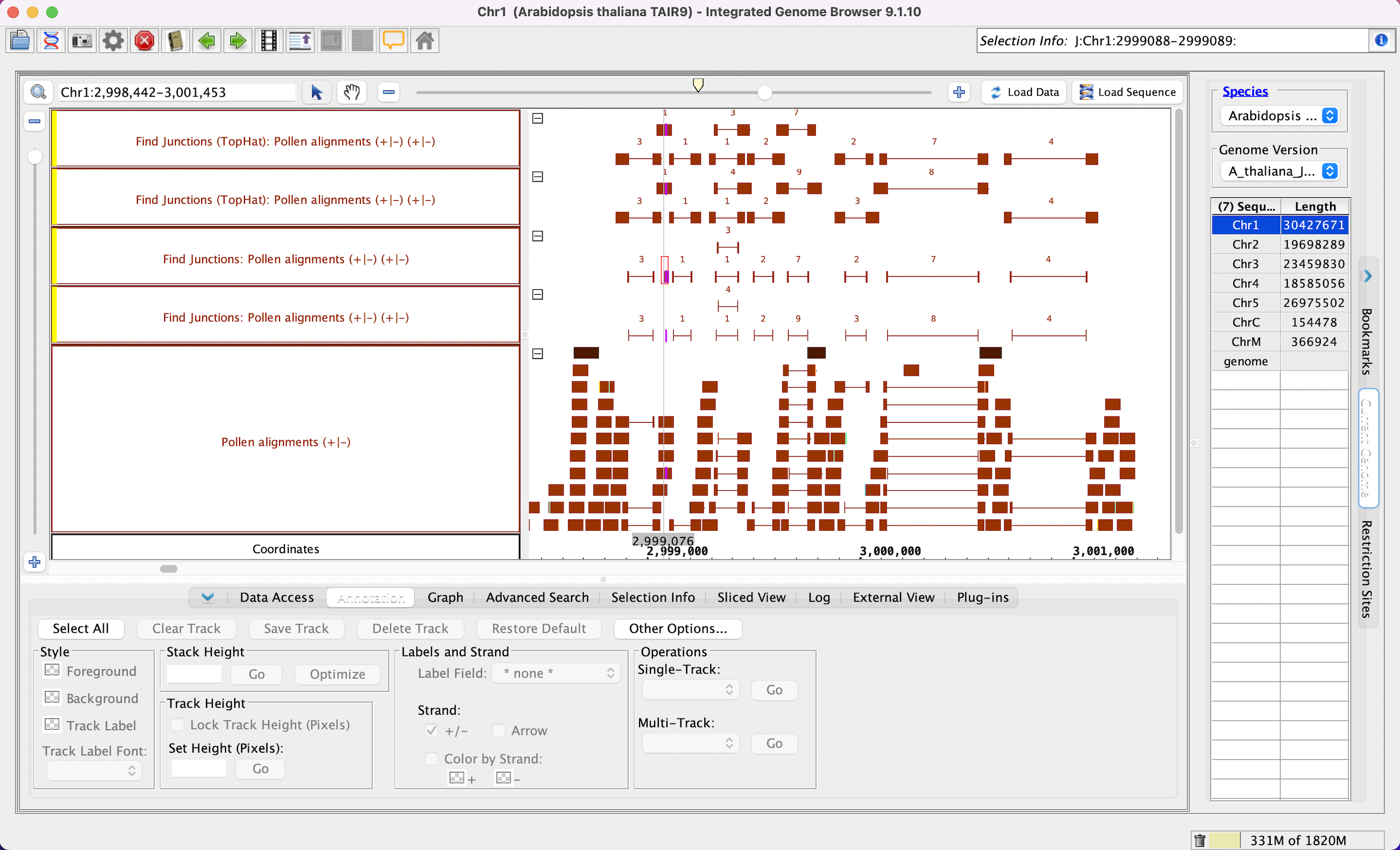Click the trash can icon next to the memory indicator
1400x850 pixels.
pos(1199,840)
